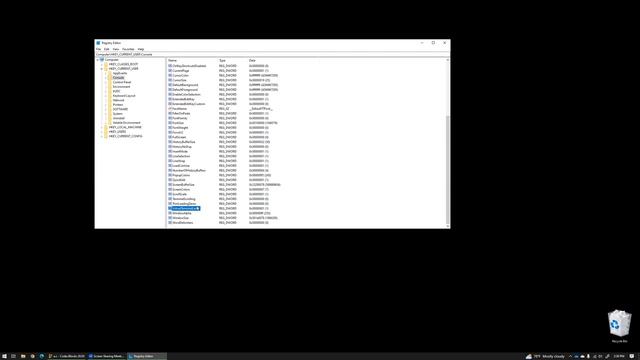Collapse the HKEY_CURRENT_USER node

102,69
